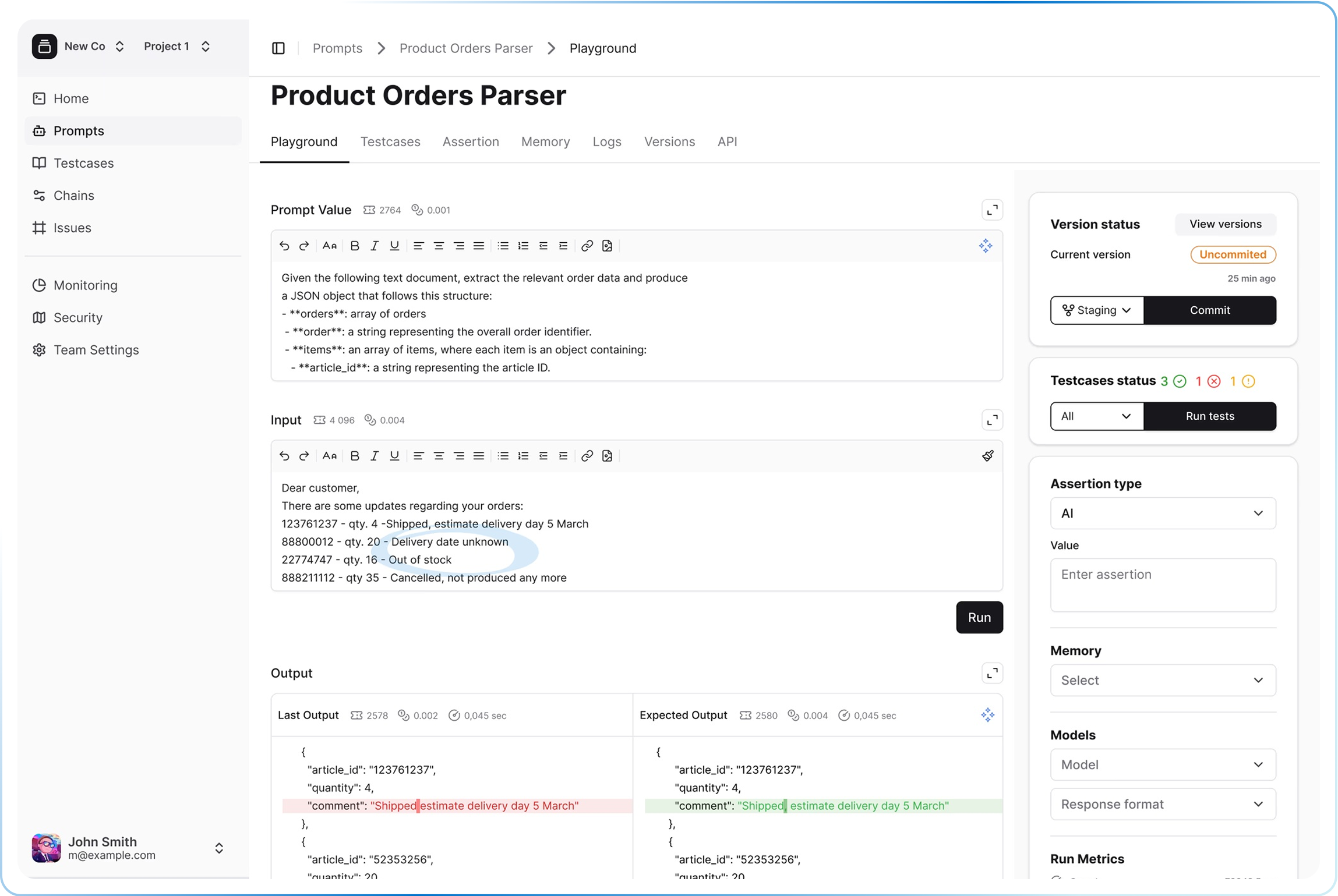Expand the Response format dropdown
The image size is (1338, 896).
click(1163, 805)
